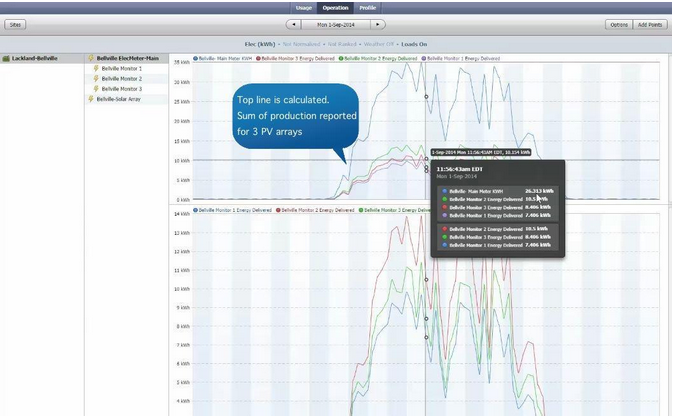Click the 35 kWh axis label on top chart
This screenshot has width=673, height=417.
click(182, 63)
